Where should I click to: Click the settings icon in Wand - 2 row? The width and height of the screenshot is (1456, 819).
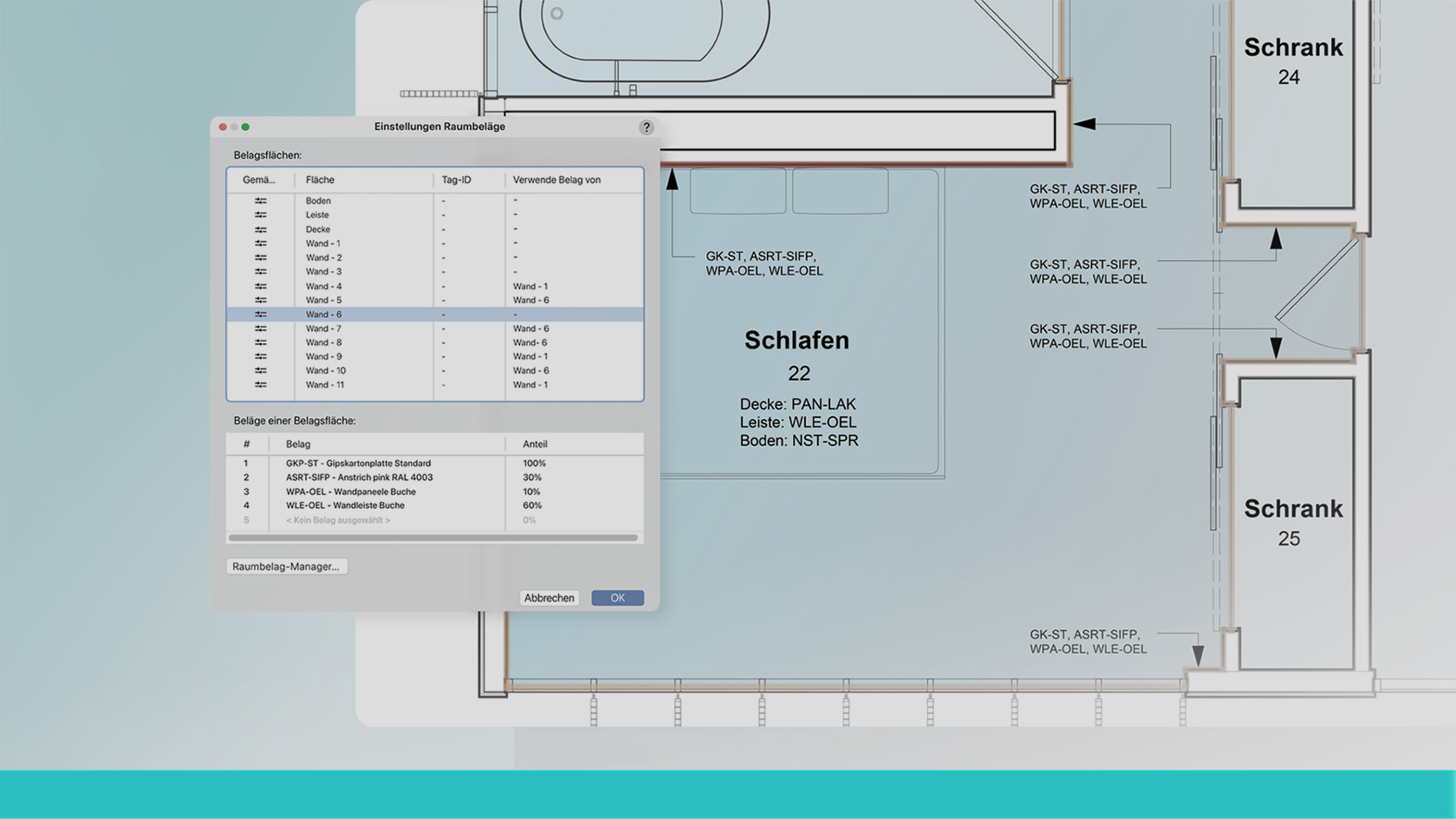click(x=261, y=257)
